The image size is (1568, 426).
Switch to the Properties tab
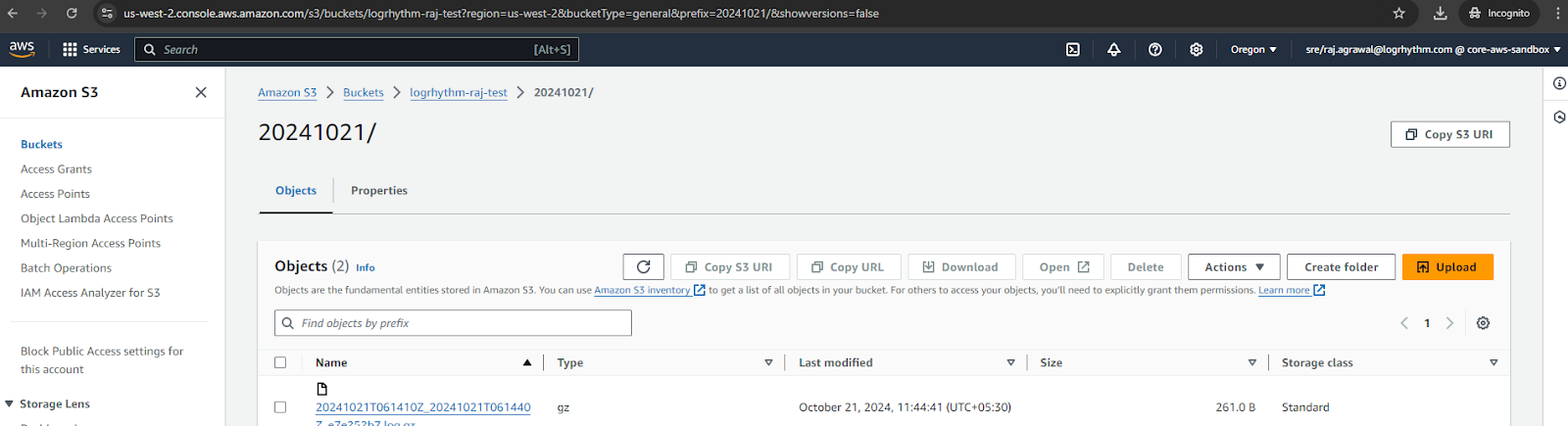(379, 191)
